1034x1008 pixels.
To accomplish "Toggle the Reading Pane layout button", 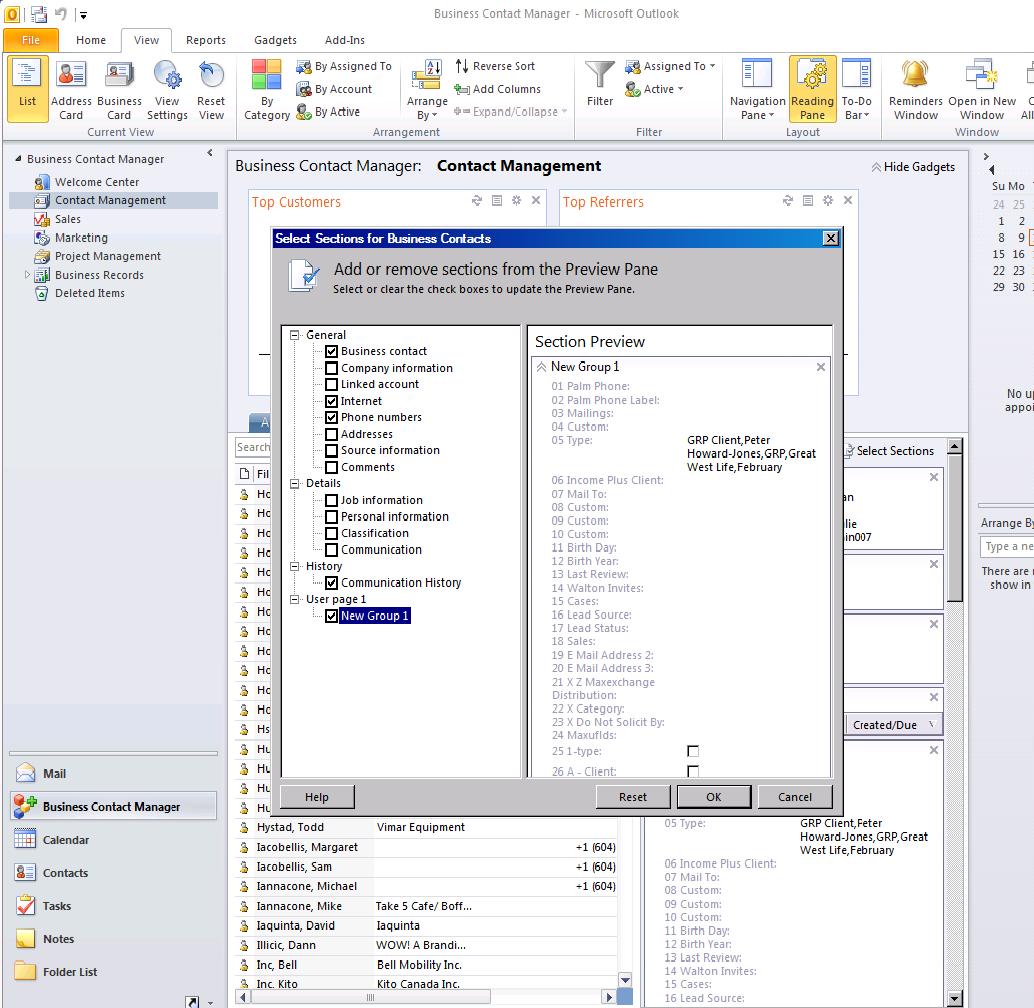I will point(812,88).
